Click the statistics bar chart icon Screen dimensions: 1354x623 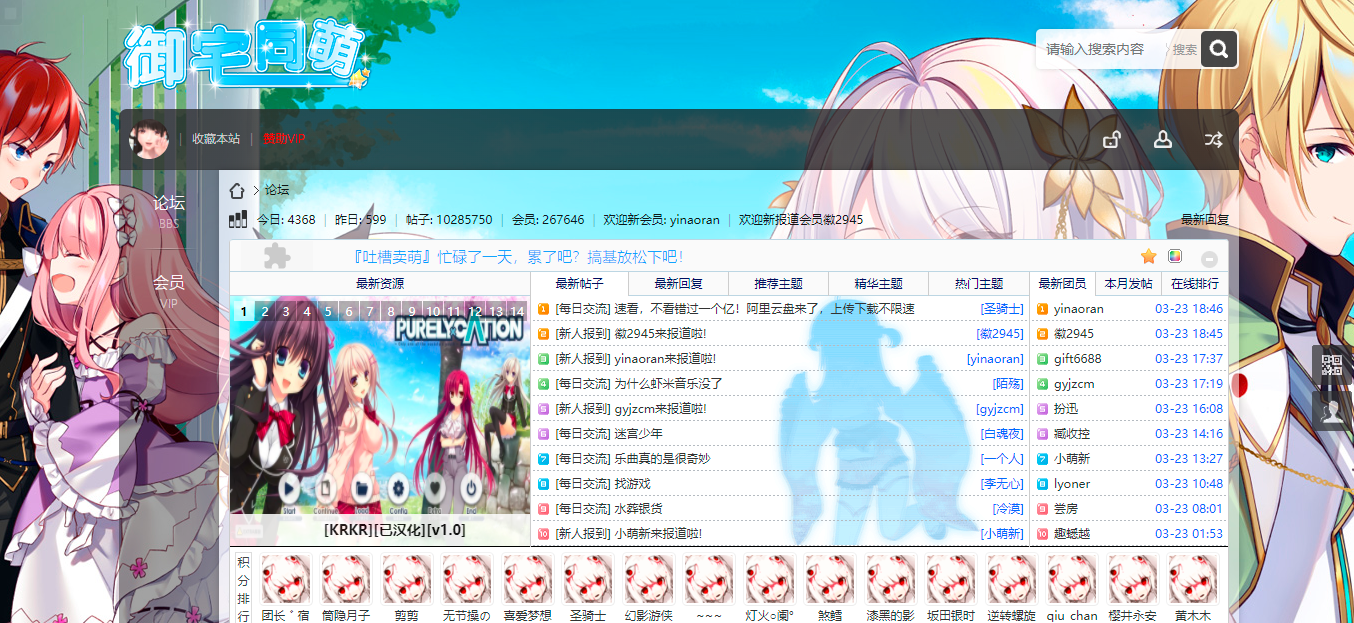pyautogui.click(x=238, y=219)
